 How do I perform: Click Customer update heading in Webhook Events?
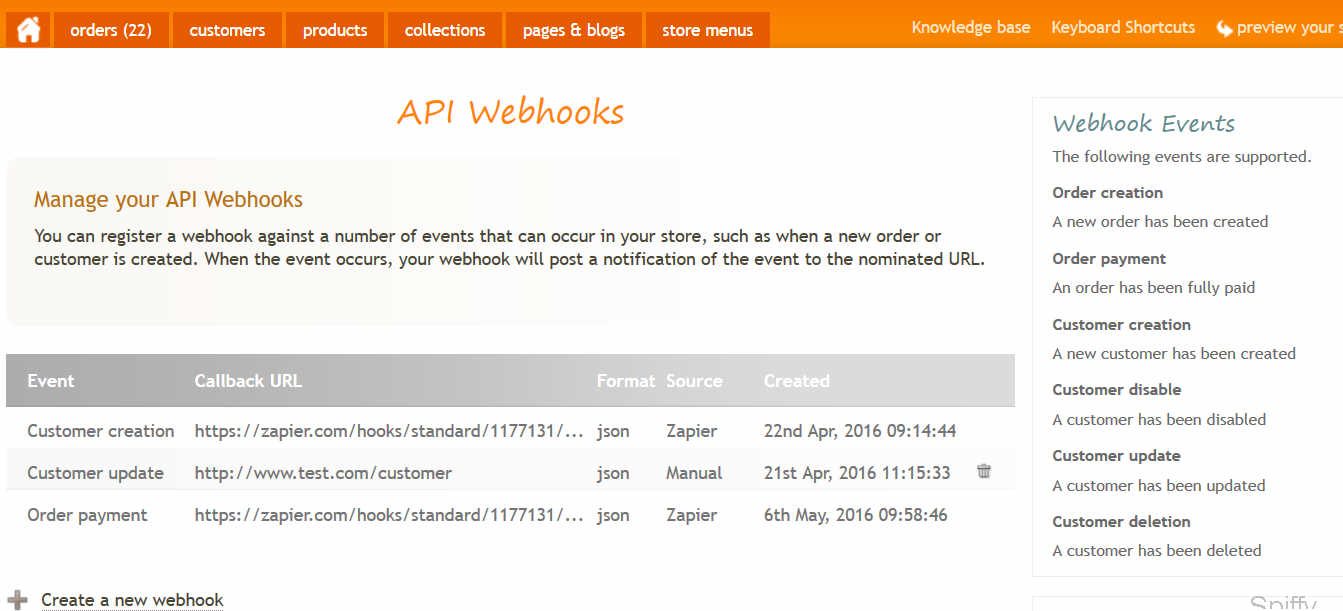(1116, 456)
